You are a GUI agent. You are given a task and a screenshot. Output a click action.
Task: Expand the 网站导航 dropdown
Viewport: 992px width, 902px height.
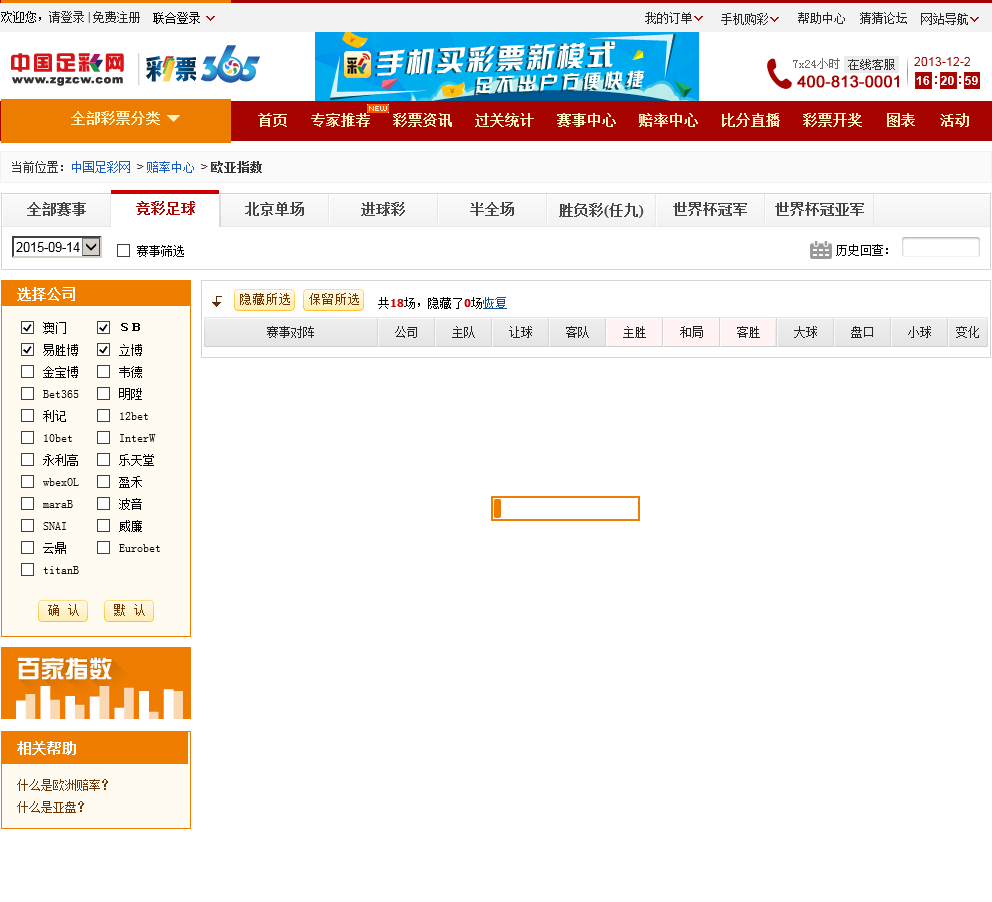pyautogui.click(x=950, y=19)
